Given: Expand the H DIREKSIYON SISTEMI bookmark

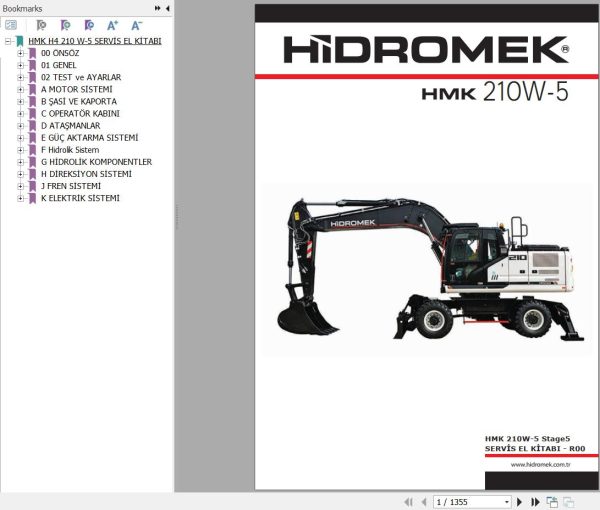Looking at the screenshot, I should 21,174.
